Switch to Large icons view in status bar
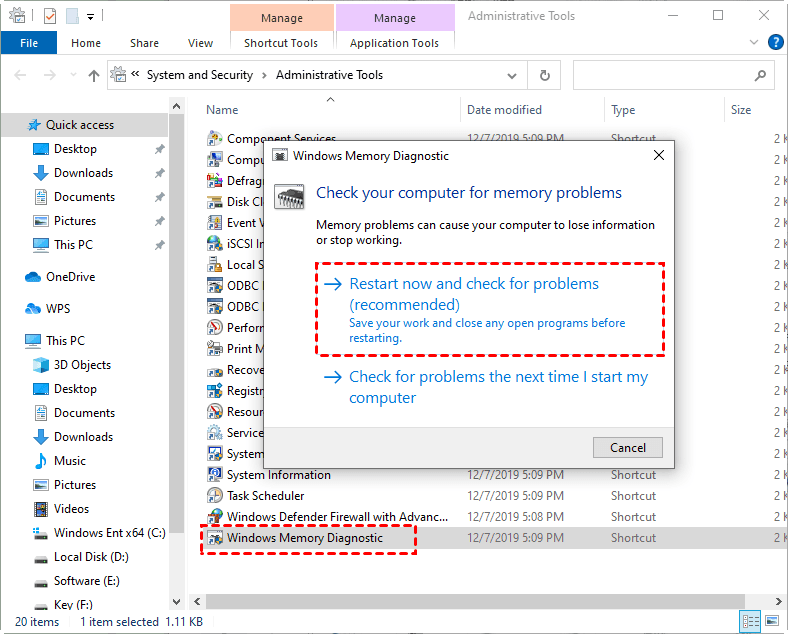 click(771, 622)
